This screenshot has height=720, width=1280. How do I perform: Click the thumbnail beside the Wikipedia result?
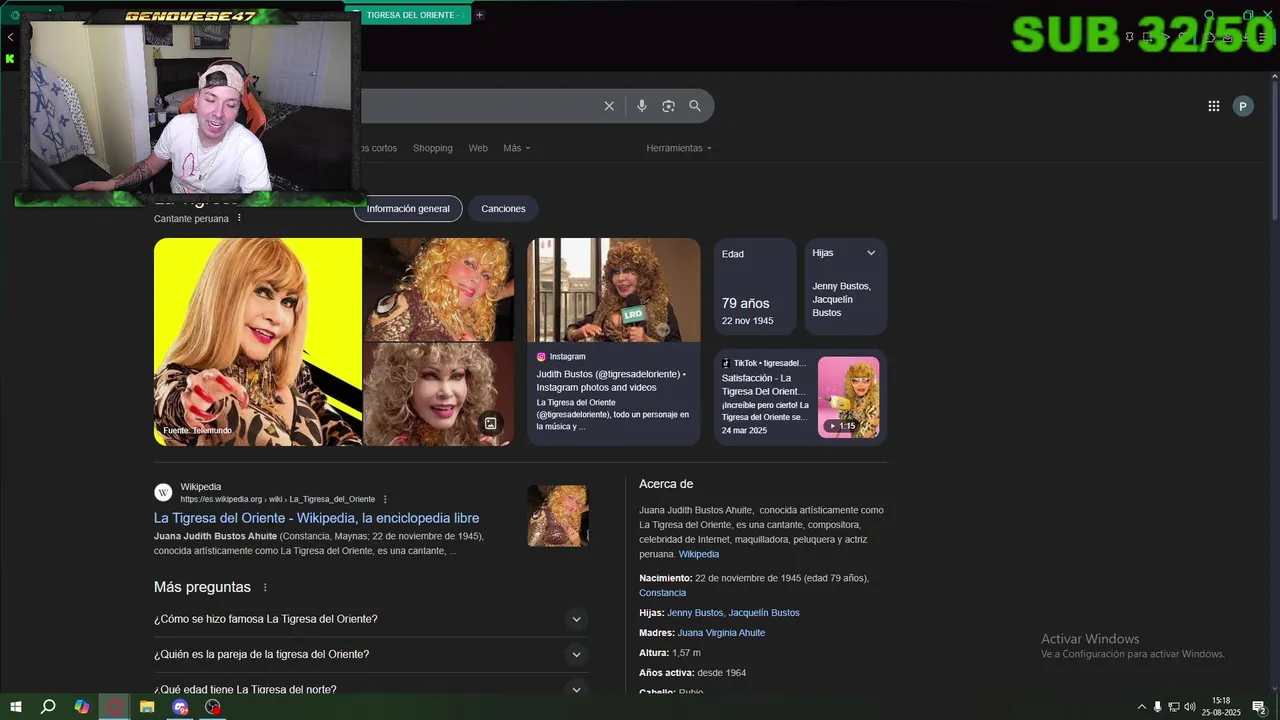coord(558,516)
